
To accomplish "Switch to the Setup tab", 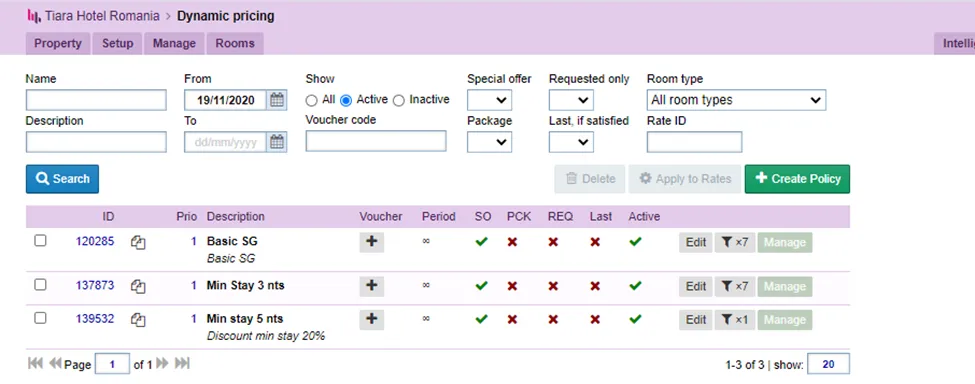I will point(118,43).
